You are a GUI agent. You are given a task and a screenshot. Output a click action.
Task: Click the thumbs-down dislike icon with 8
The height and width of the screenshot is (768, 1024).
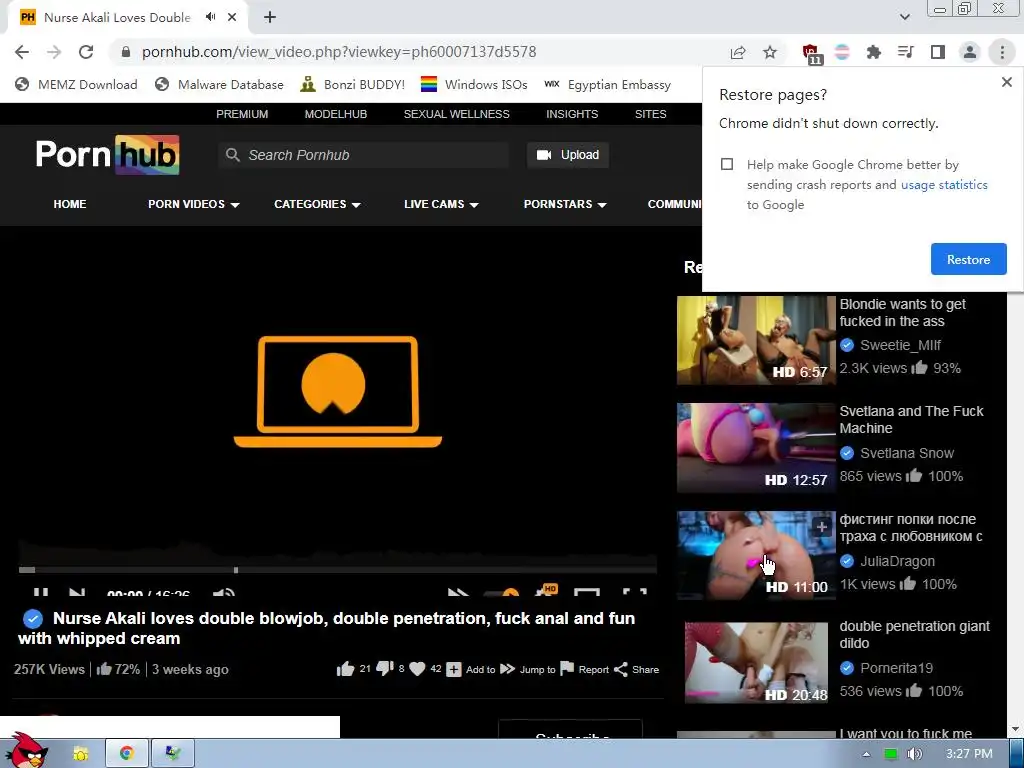point(385,669)
